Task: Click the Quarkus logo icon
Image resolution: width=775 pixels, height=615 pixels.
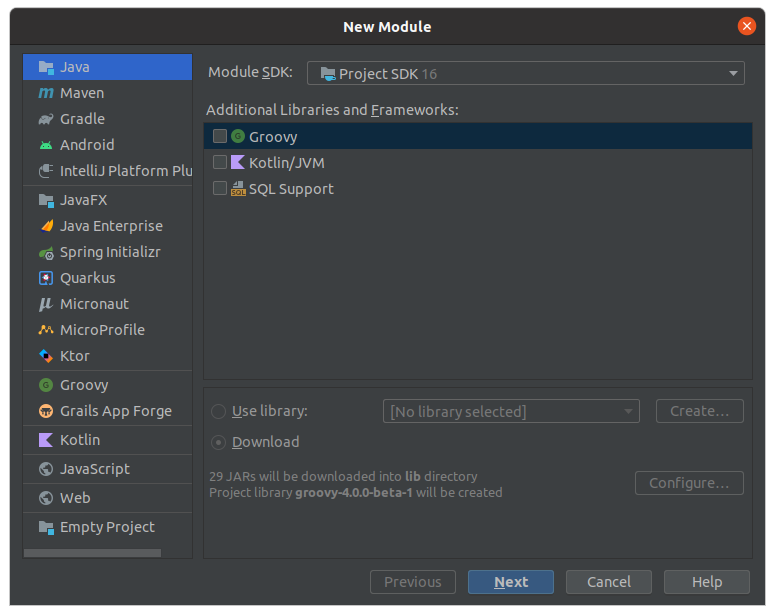Action: click(46, 278)
